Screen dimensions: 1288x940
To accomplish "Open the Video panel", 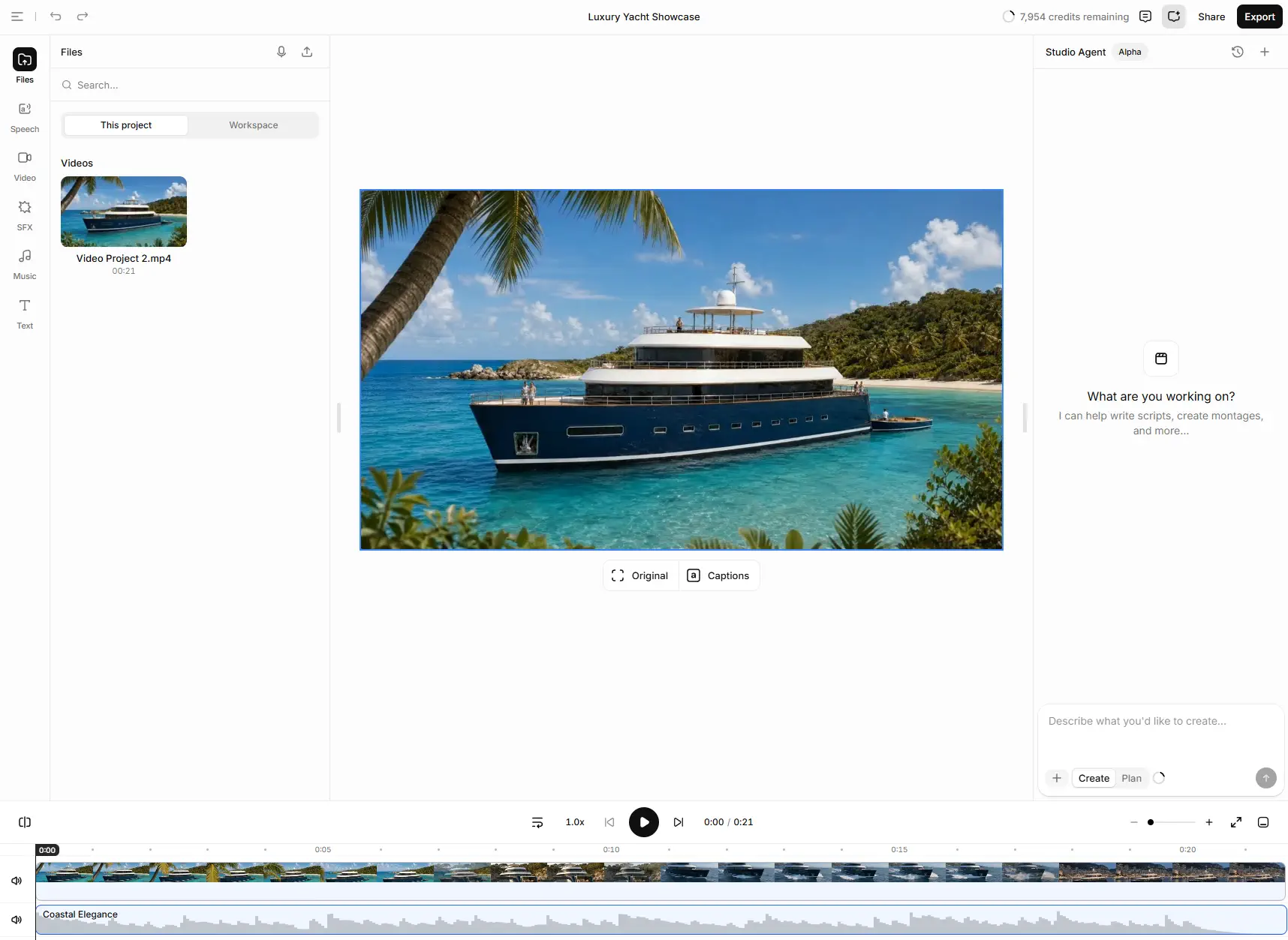I will click(25, 167).
